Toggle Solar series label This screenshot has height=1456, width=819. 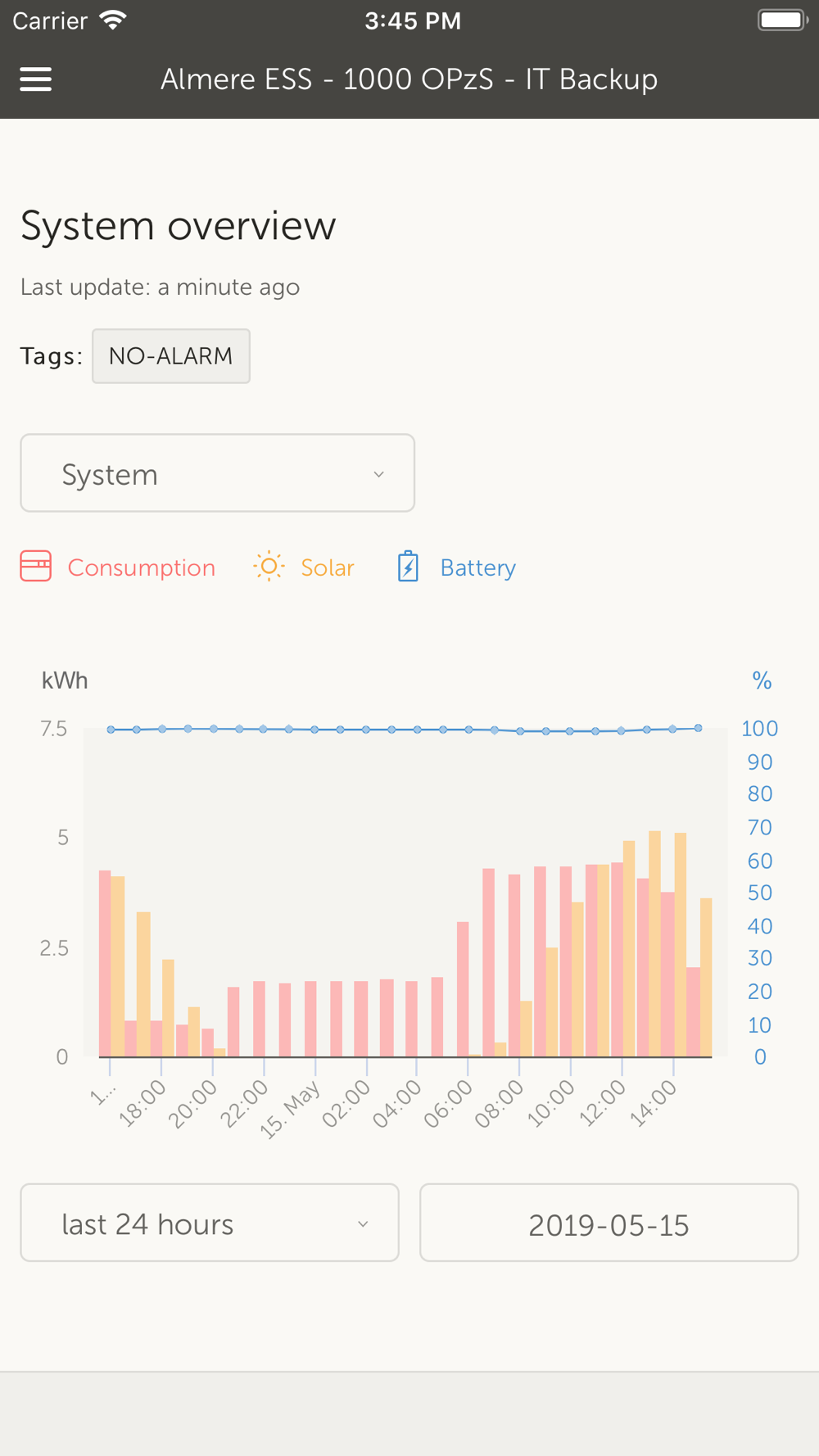click(327, 567)
